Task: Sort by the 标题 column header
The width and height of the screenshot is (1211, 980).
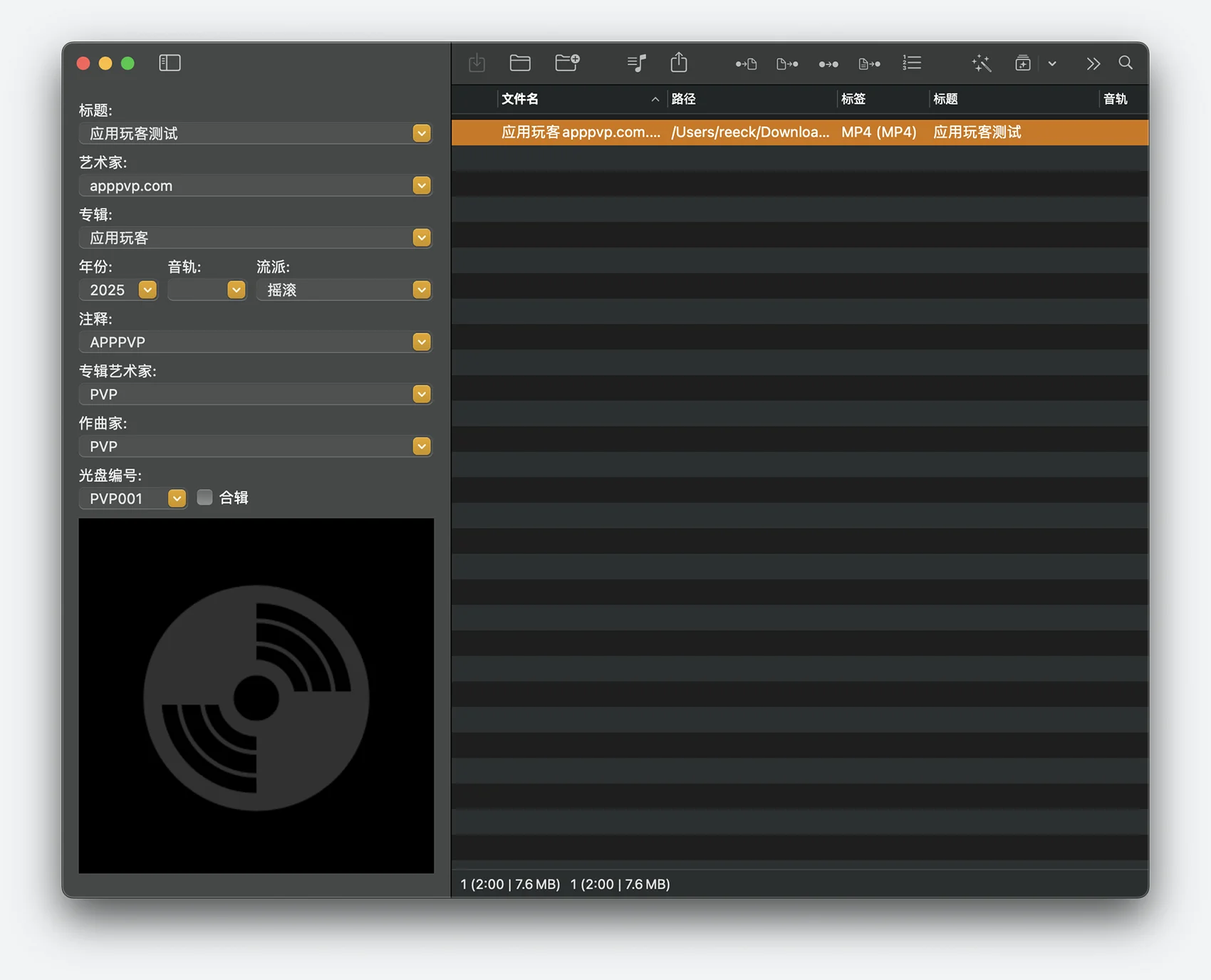Action: (1014, 99)
